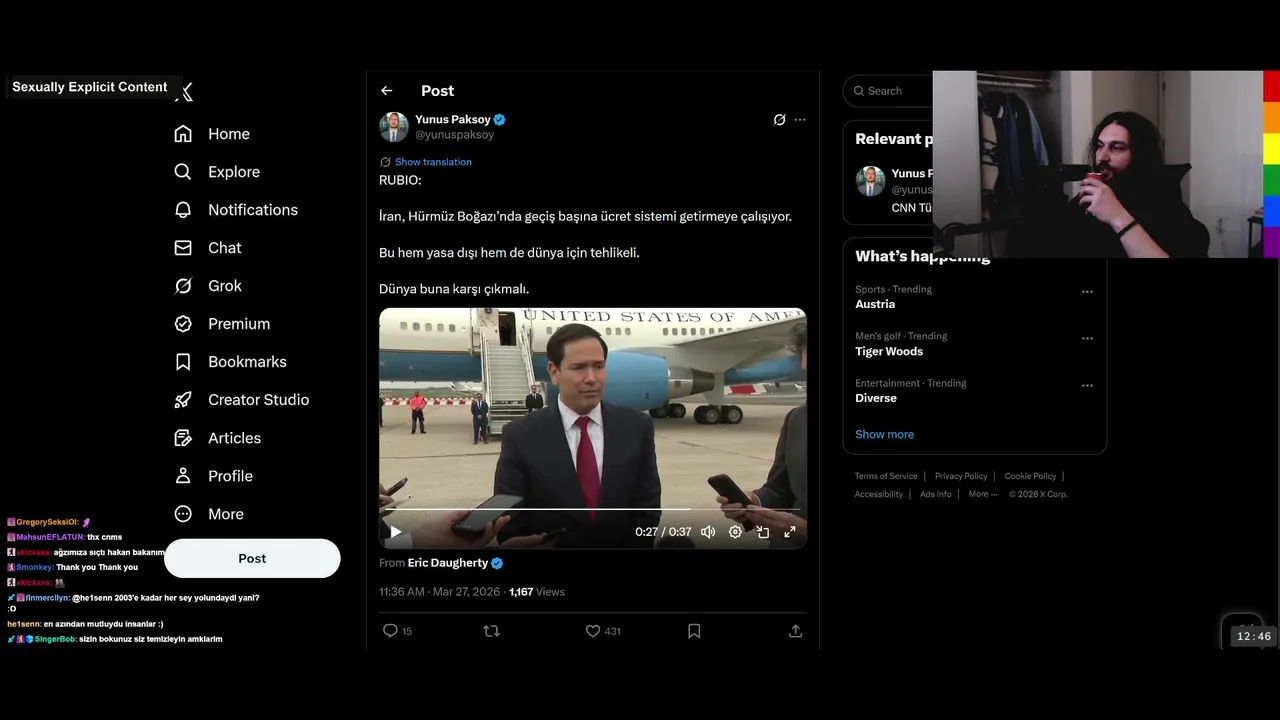Mute the video sound
The height and width of the screenshot is (720, 1280).
pyautogui.click(x=708, y=532)
